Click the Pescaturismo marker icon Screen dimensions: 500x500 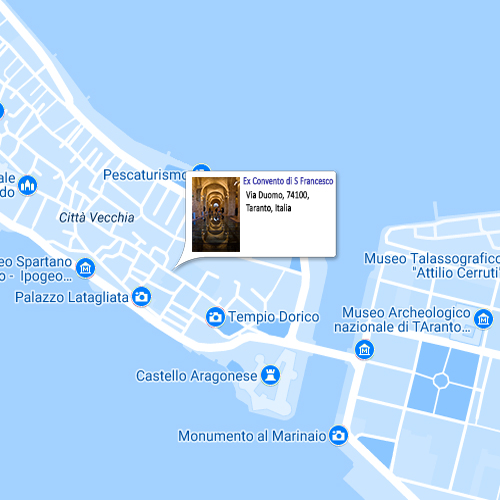[x=201, y=167]
